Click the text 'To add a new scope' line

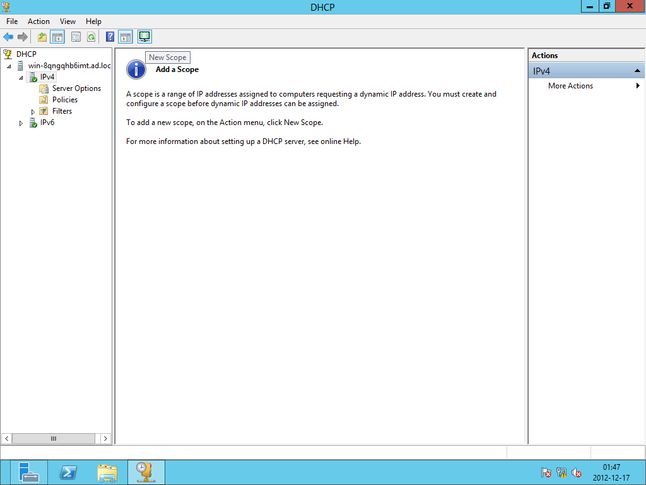pyautogui.click(x=225, y=122)
